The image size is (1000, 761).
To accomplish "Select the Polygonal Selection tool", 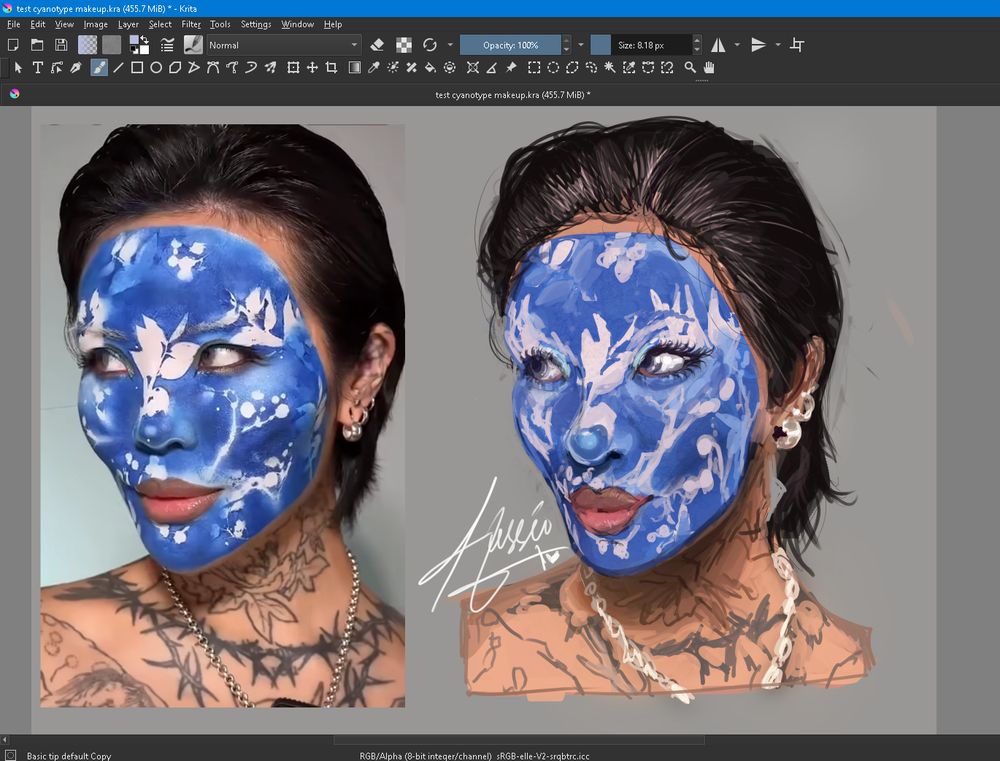I will click(x=572, y=68).
